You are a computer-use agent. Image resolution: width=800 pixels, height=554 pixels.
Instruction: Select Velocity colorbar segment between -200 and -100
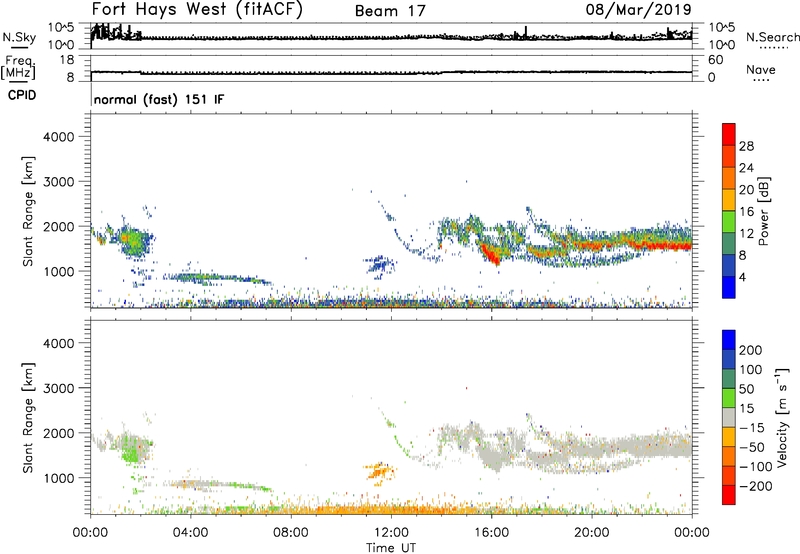pos(729,475)
